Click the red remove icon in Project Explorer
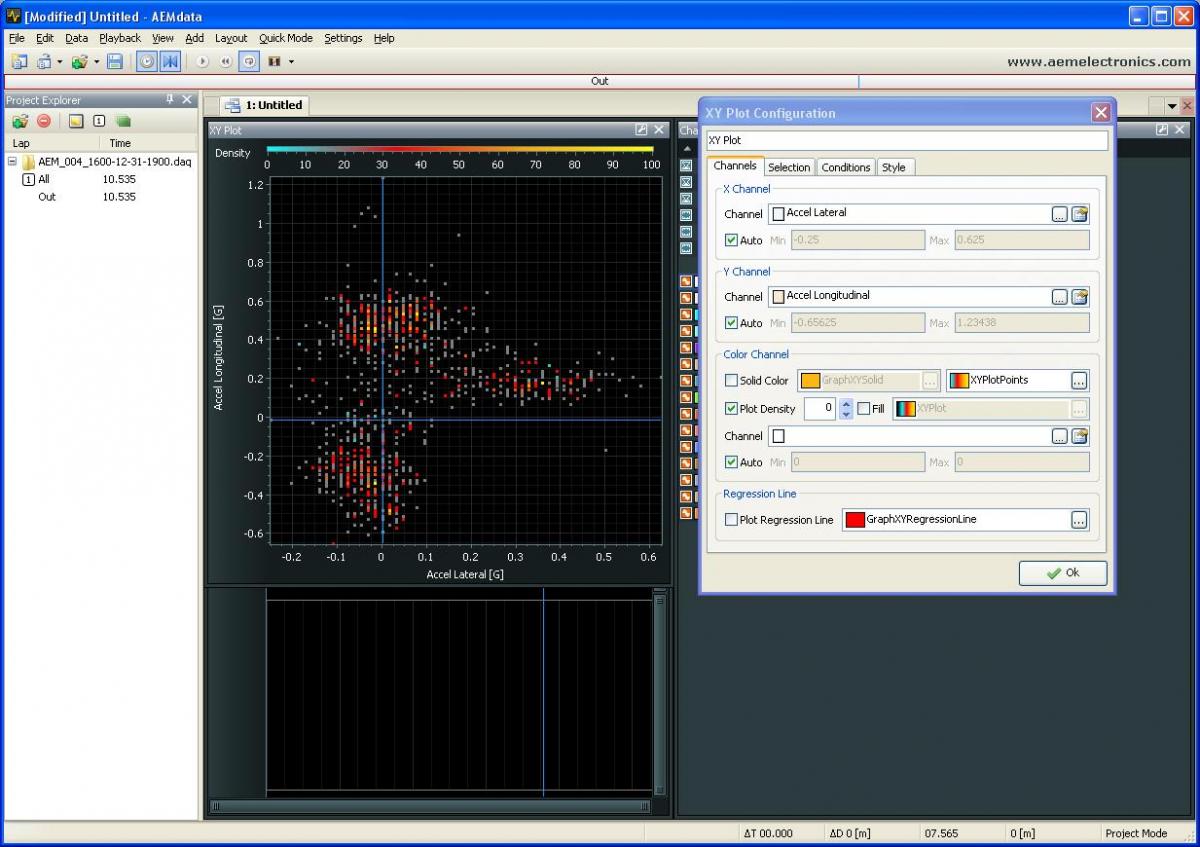 [x=44, y=121]
